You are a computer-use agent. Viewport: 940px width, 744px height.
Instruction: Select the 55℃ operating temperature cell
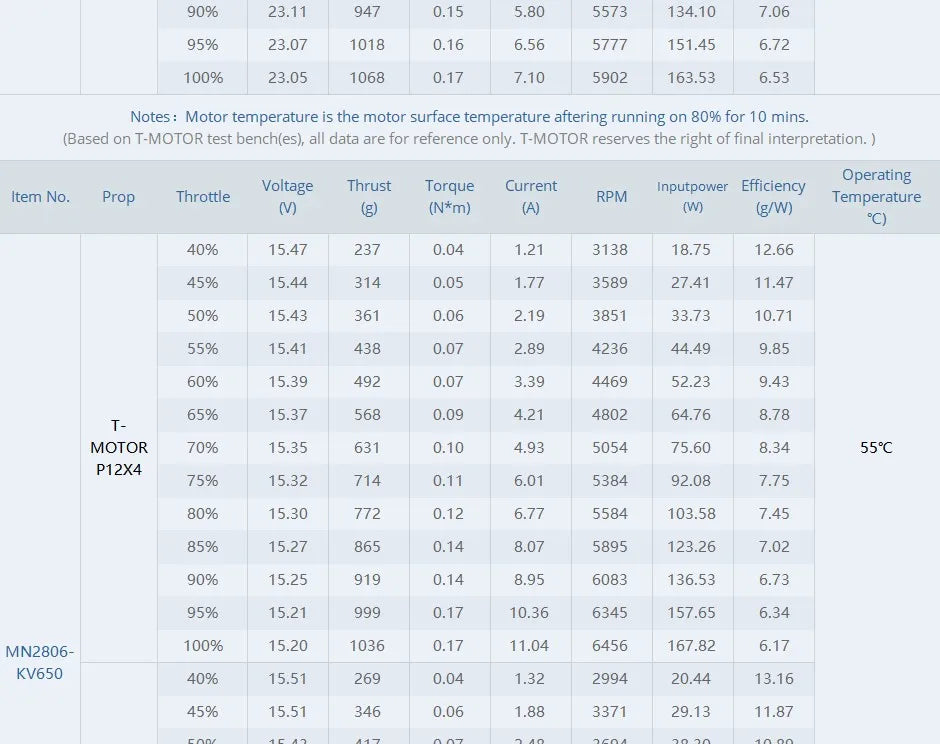click(876, 448)
